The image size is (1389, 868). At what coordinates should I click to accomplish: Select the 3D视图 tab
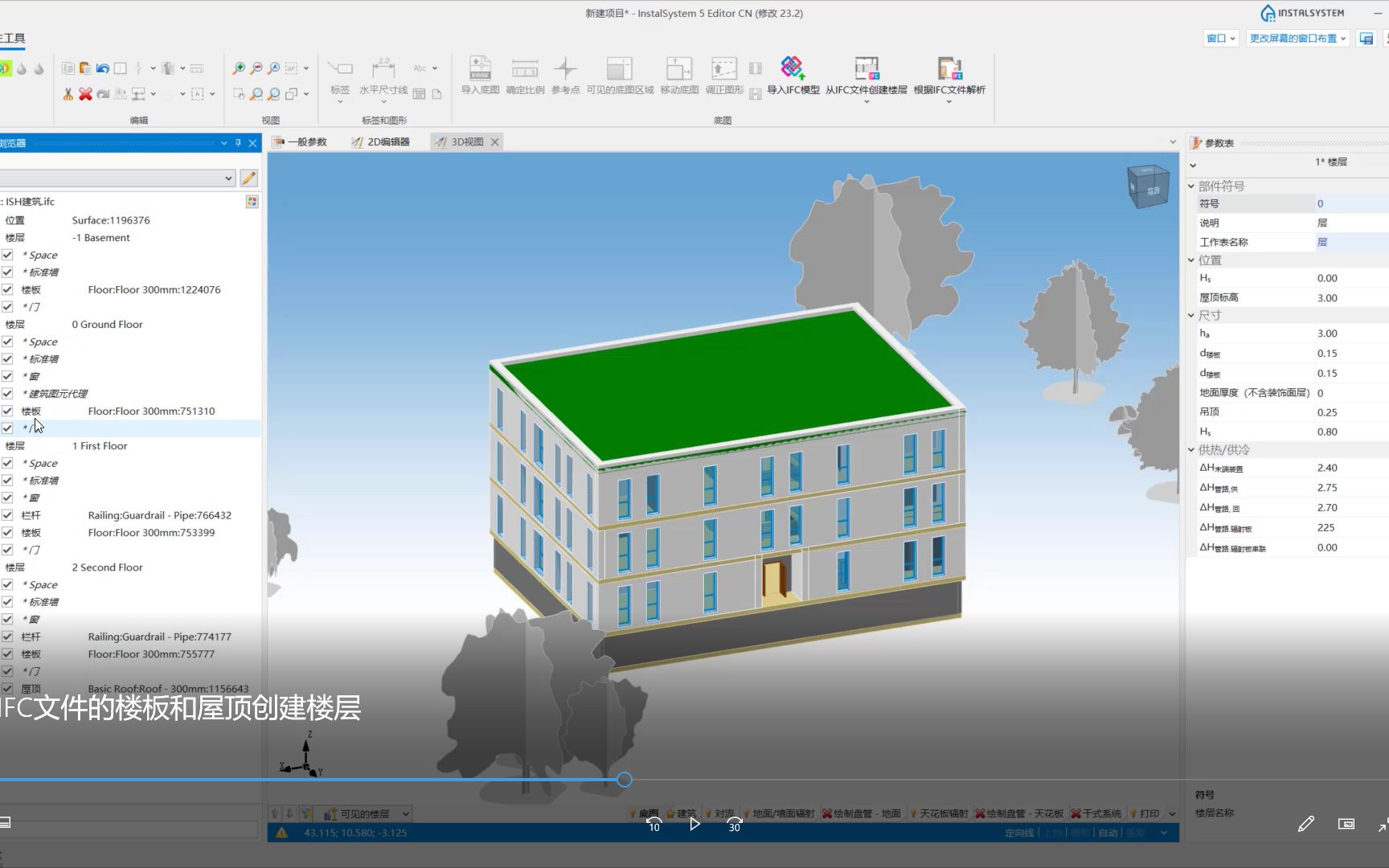[460, 142]
